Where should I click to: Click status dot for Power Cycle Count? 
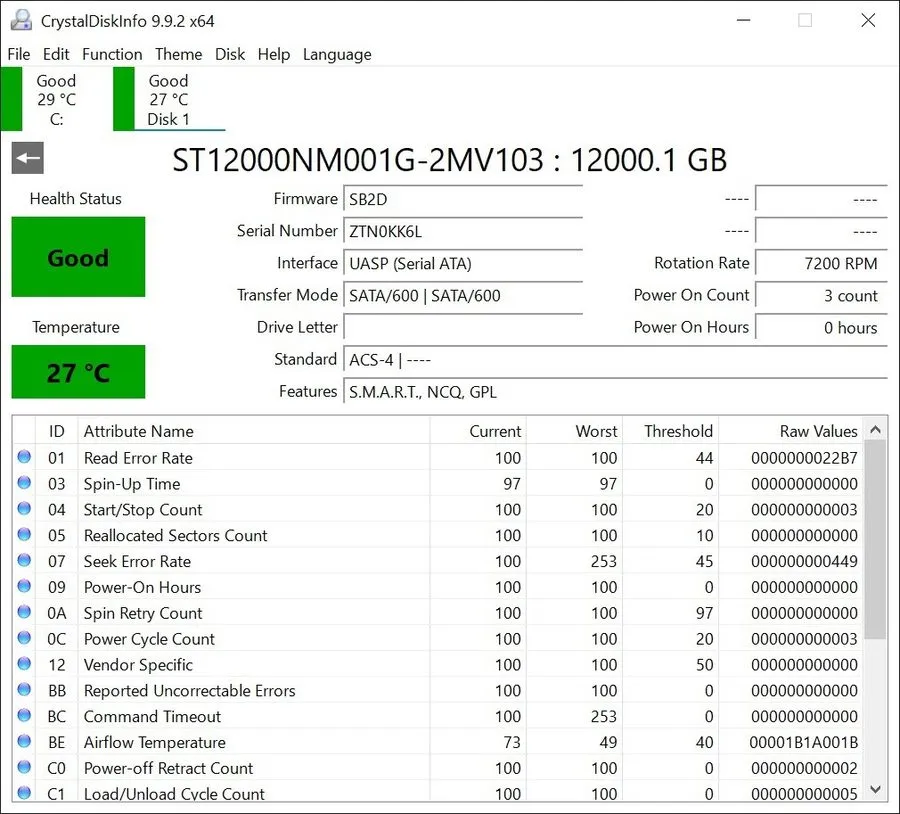(x=24, y=638)
